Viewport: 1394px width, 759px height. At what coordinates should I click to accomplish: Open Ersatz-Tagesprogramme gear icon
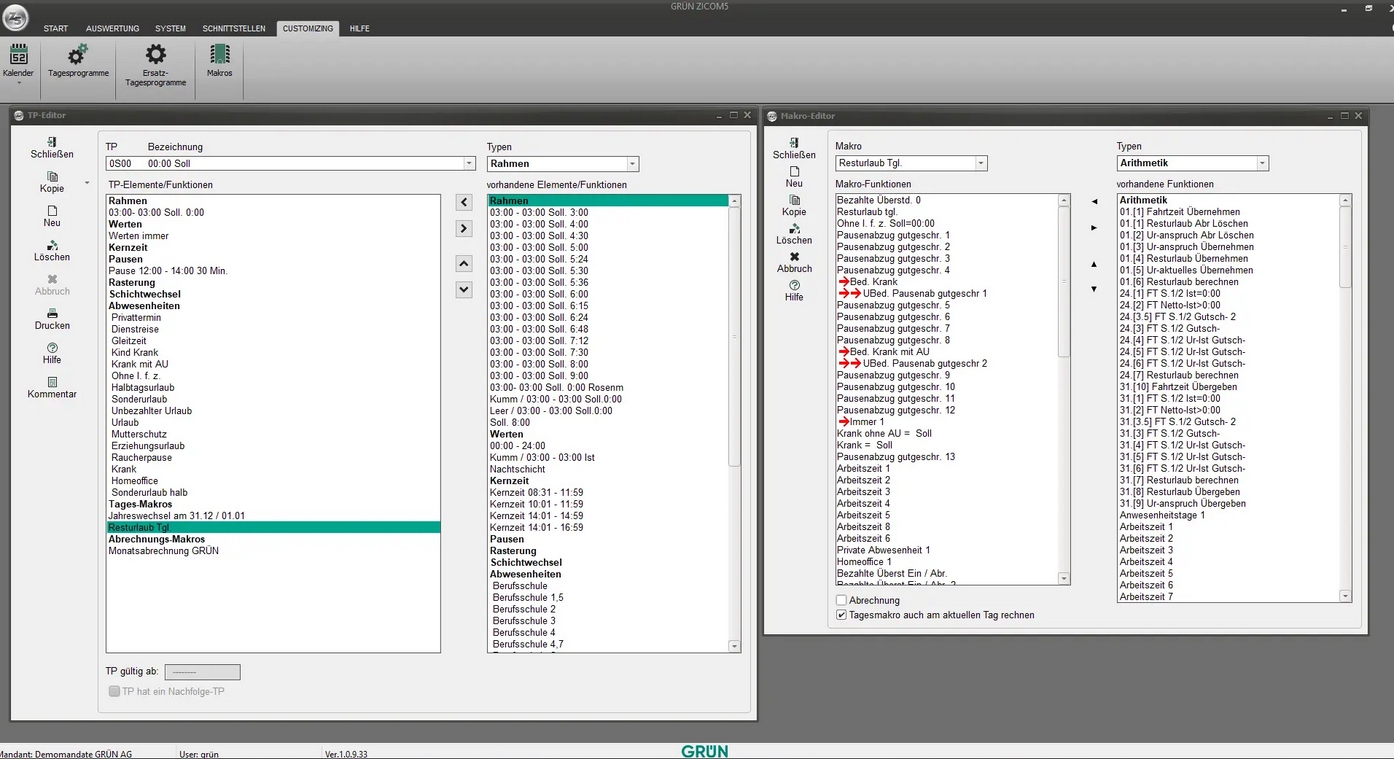156,56
